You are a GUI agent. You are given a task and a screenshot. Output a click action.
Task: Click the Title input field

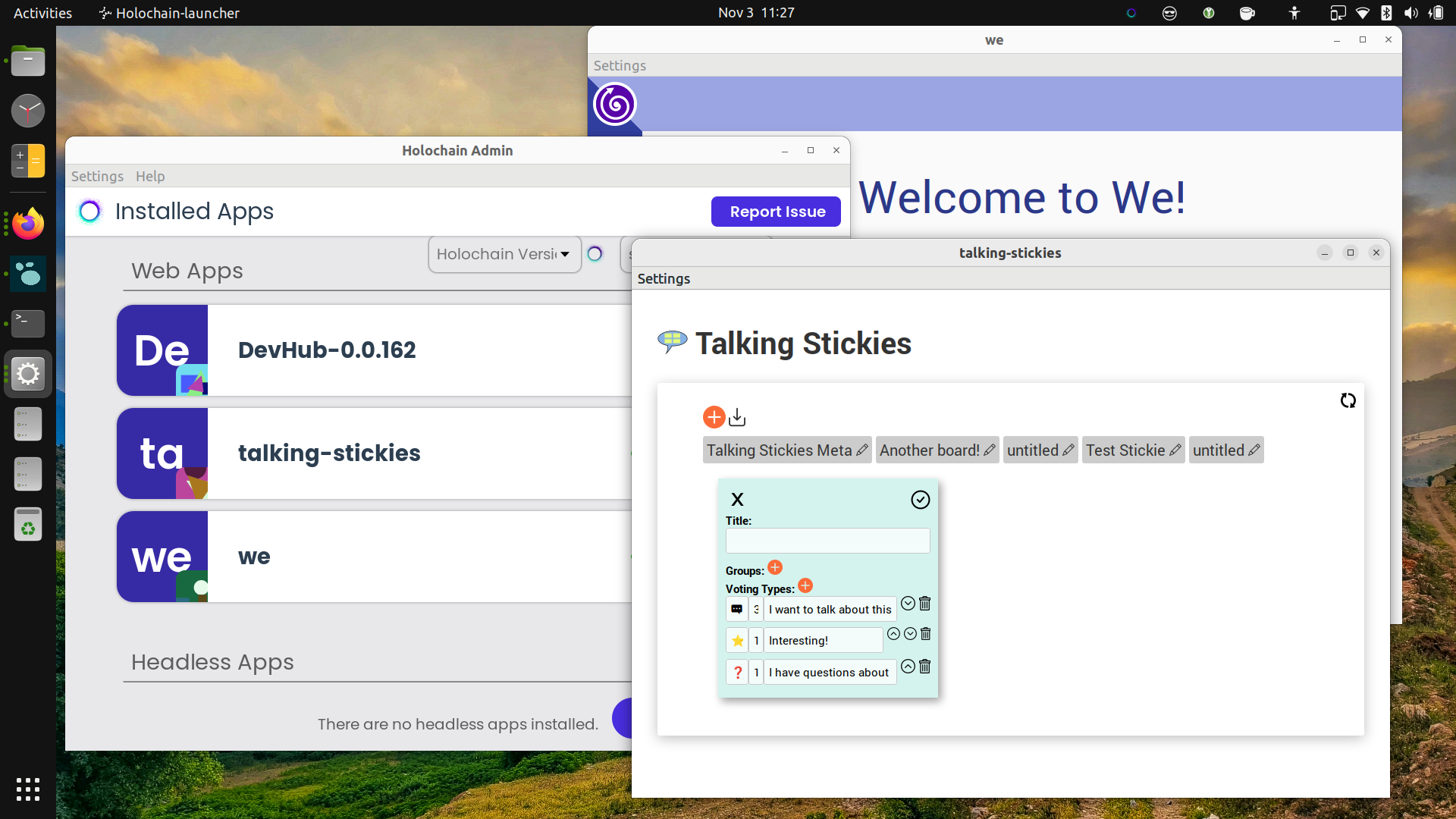(x=827, y=541)
